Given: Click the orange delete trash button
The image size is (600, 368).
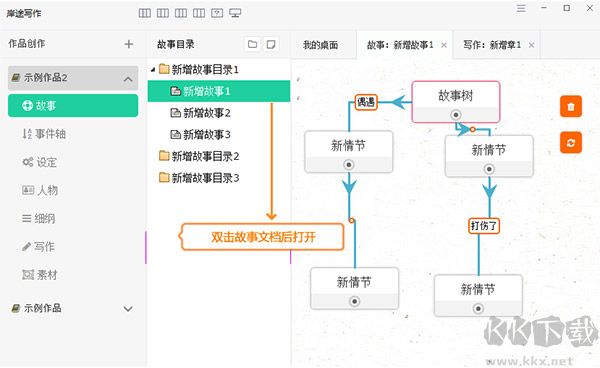Looking at the screenshot, I should coord(571,106).
